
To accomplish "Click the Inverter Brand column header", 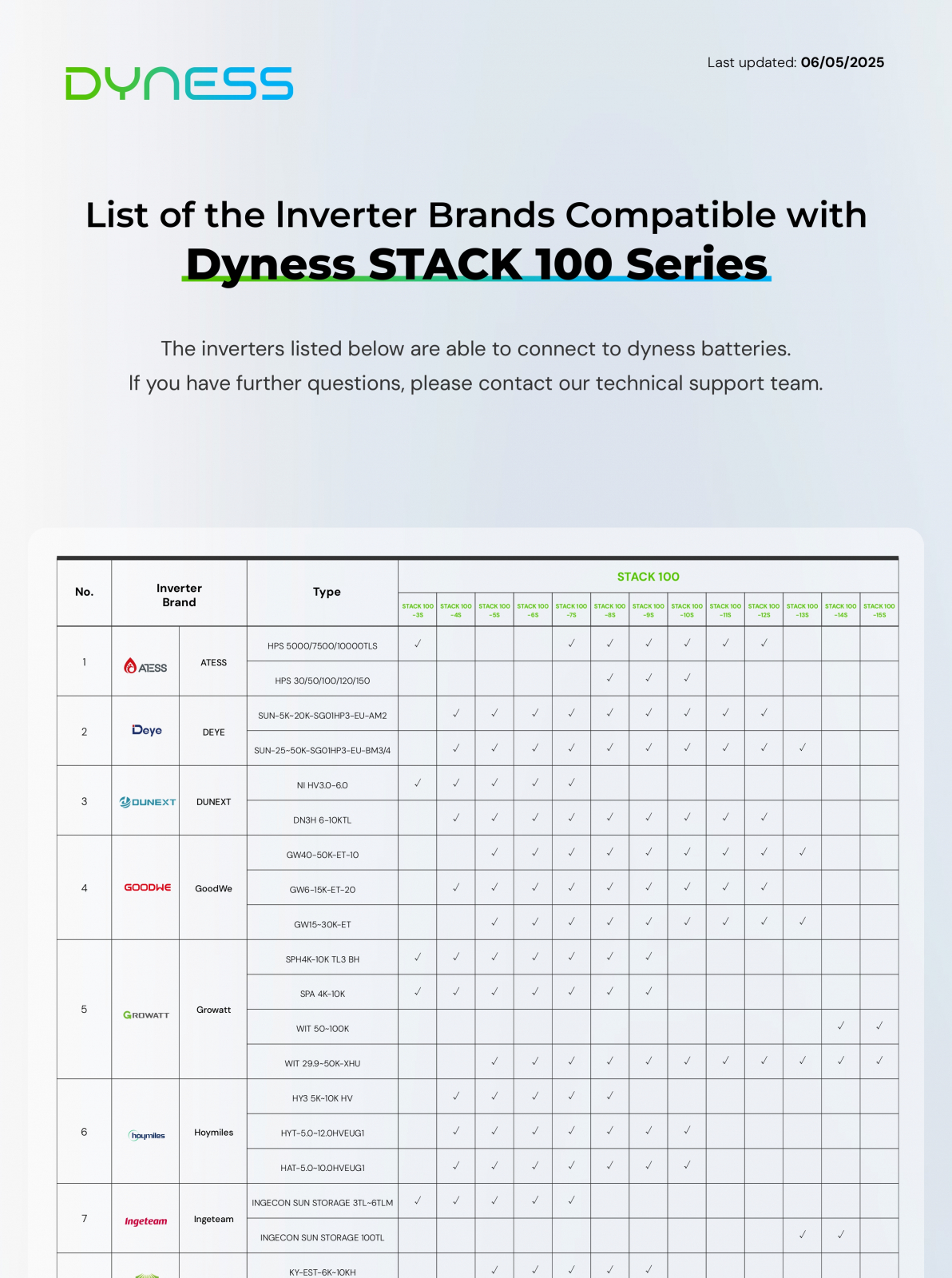I will coord(179,595).
